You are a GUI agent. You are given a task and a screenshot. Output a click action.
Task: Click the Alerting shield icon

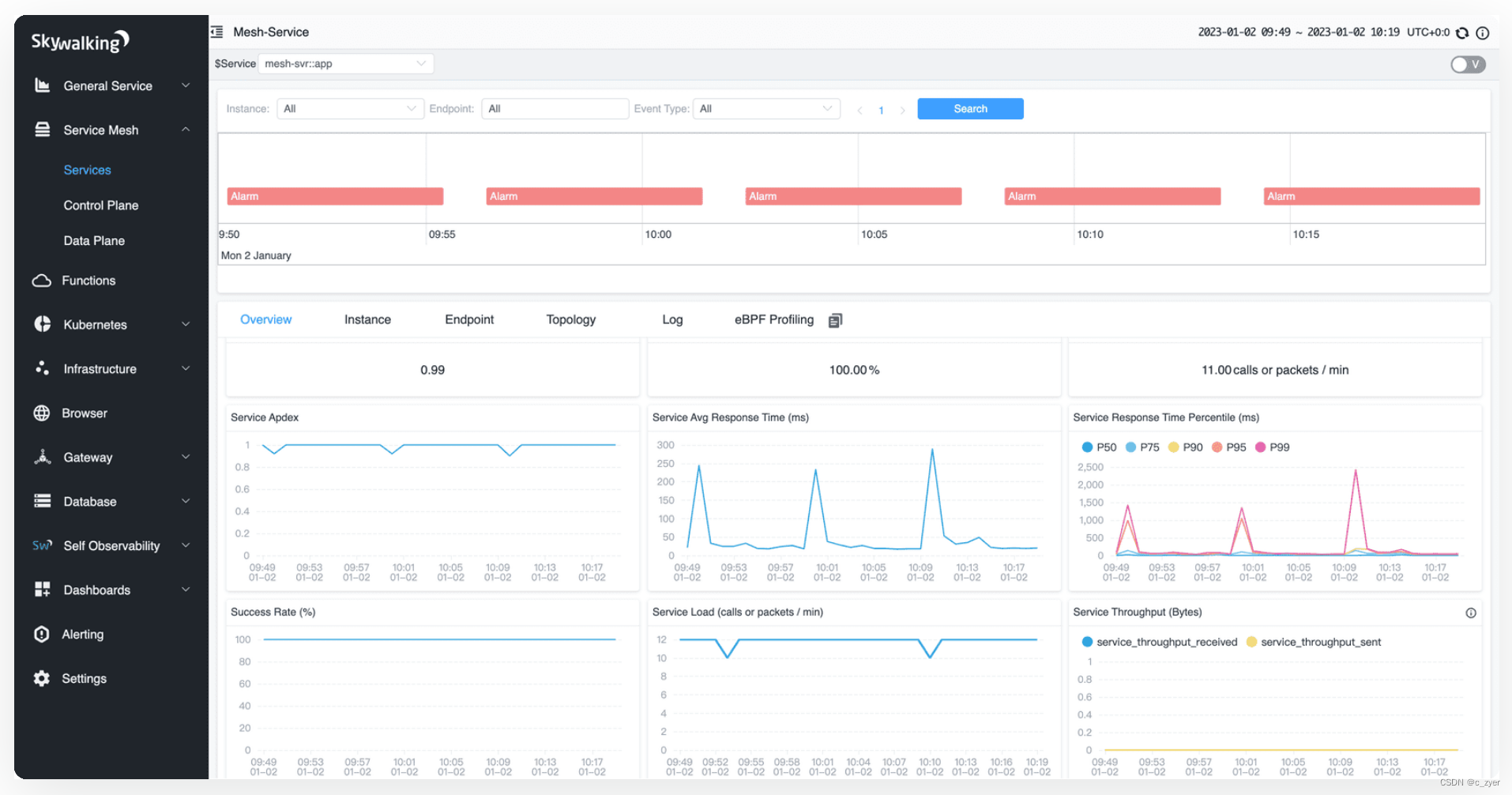41,634
